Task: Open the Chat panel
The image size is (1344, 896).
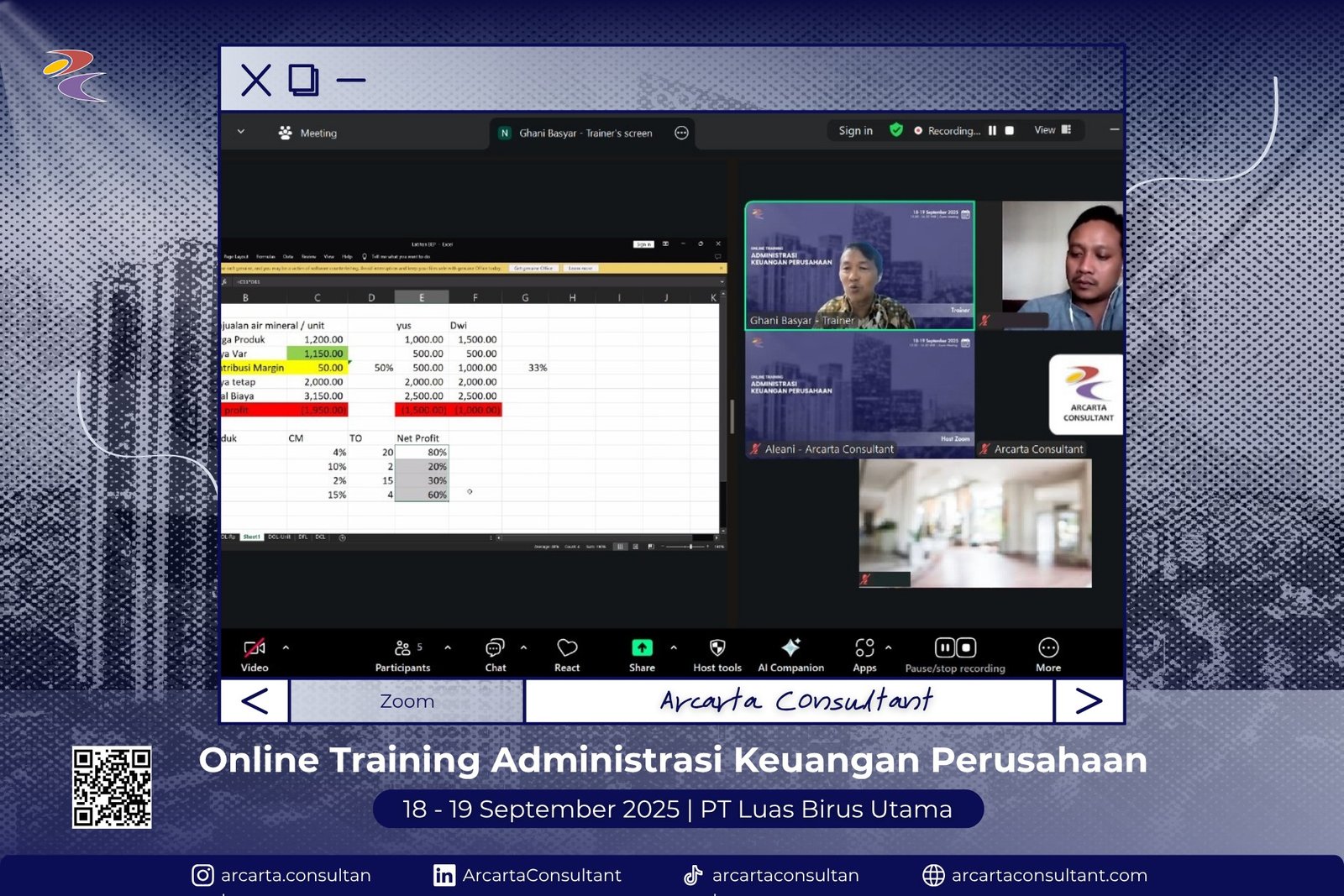Action: tap(495, 648)
